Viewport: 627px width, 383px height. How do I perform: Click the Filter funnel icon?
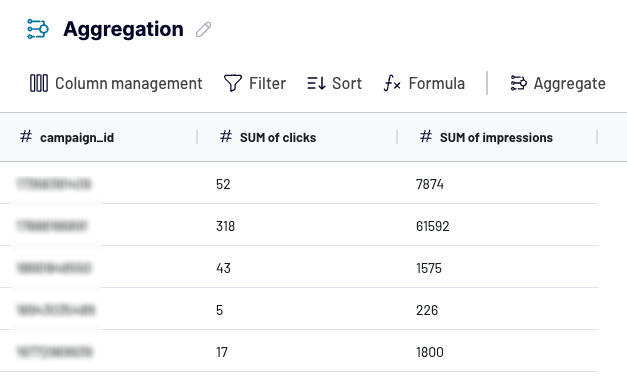click(233, 83)
